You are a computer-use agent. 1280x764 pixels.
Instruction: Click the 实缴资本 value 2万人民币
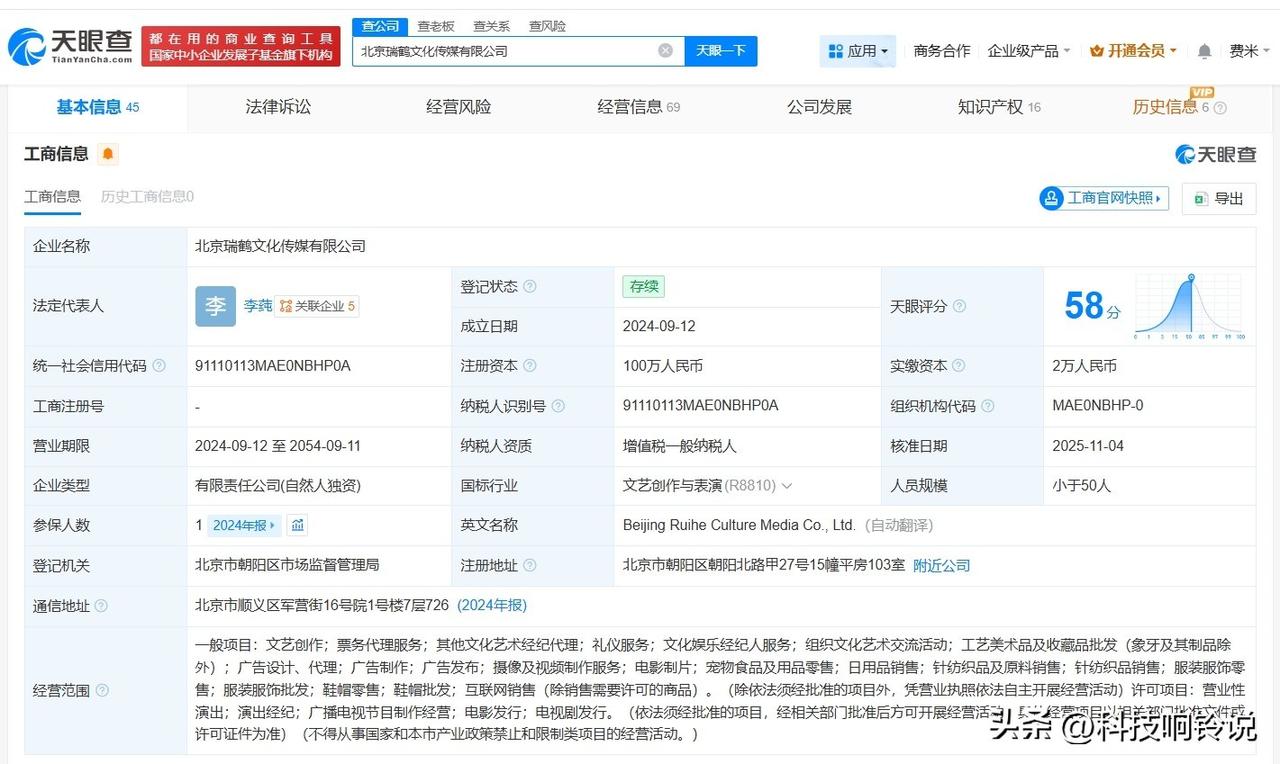tap(1084, 366)
